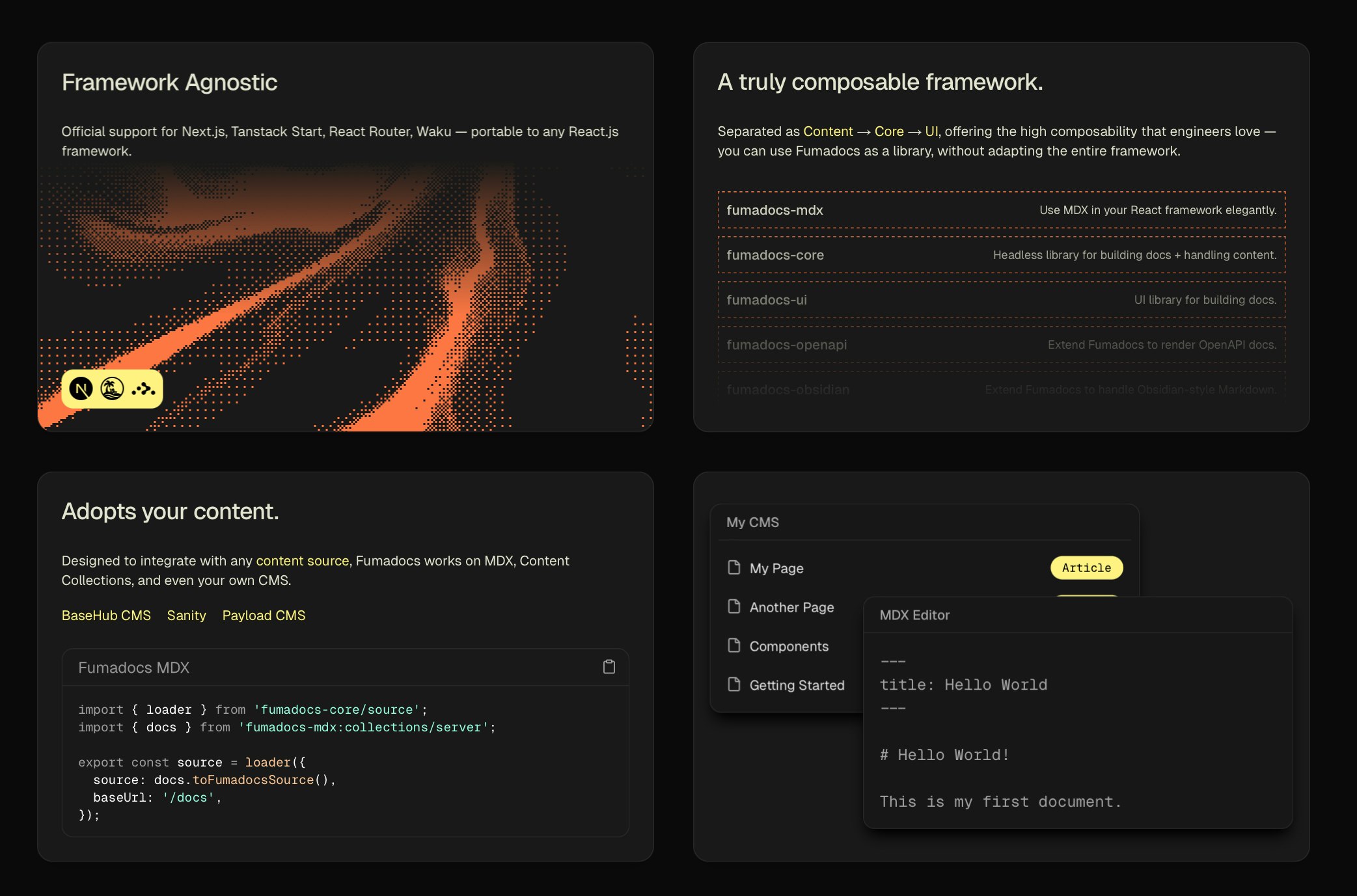
Task: Click the UI link in the composable description
Action: click(932, 131)
